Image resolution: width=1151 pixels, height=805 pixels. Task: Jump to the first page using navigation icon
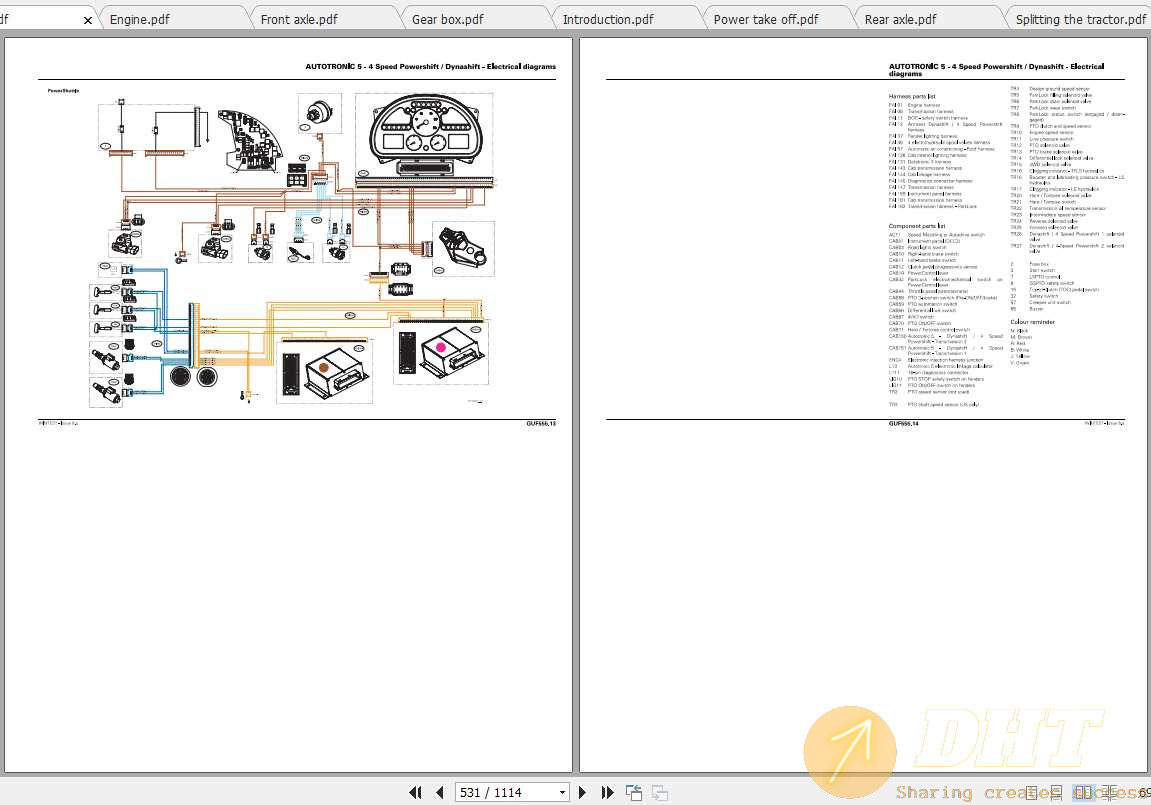(x=415, y=792)
